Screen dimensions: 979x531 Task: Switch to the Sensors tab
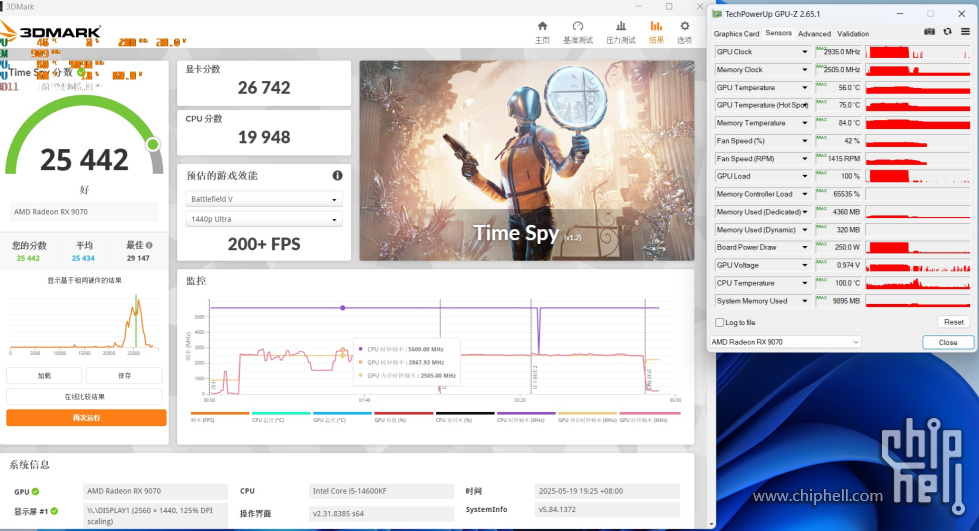coord(779,33)
